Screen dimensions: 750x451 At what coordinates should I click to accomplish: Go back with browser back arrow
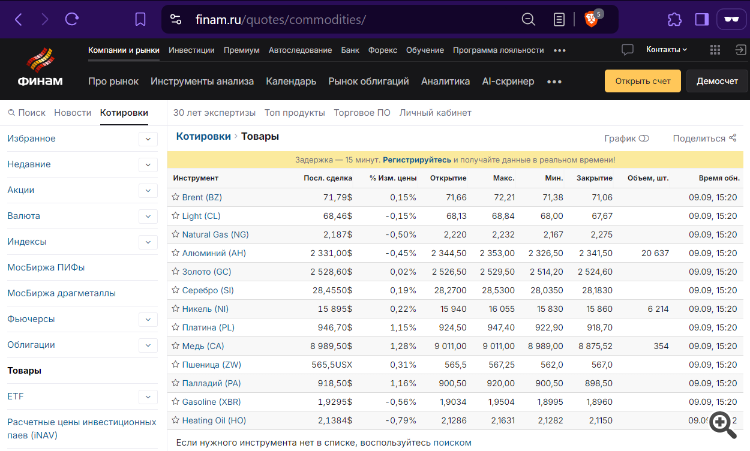19,20
